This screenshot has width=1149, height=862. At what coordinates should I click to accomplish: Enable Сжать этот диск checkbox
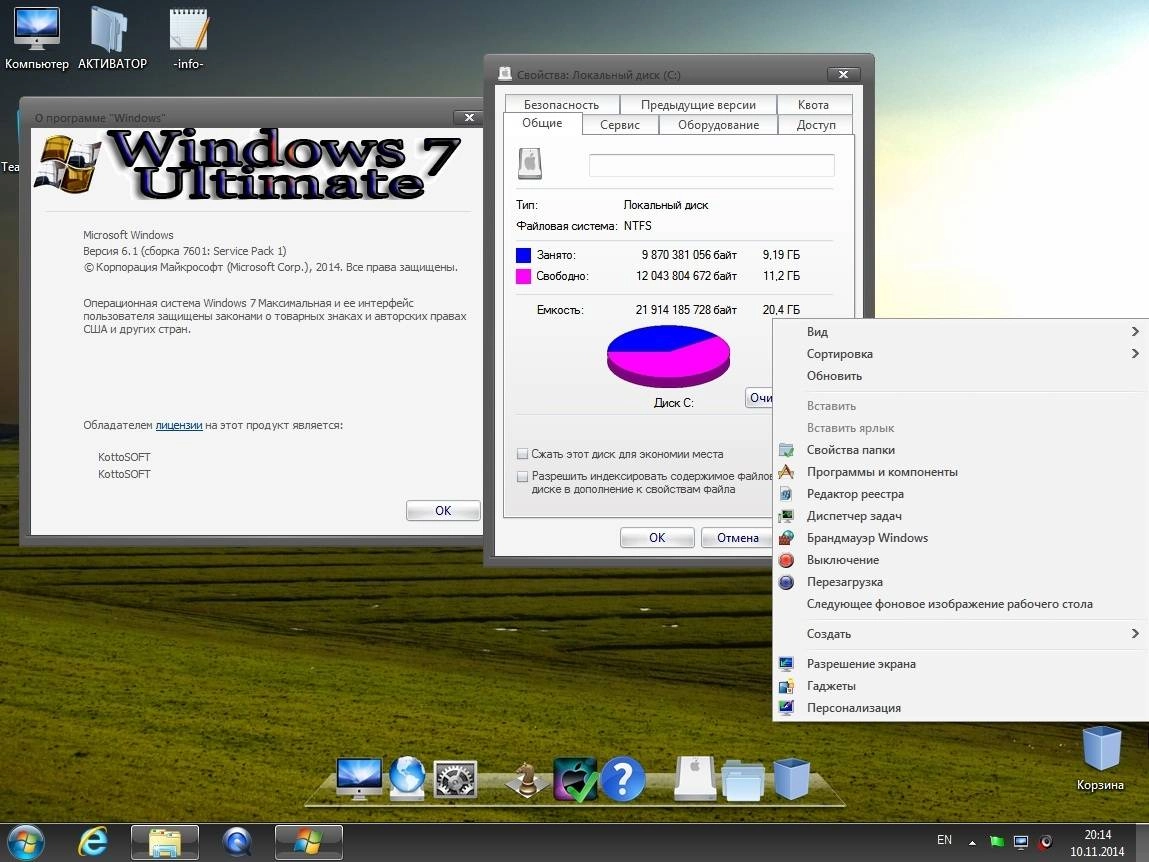(x=522, y=454)
